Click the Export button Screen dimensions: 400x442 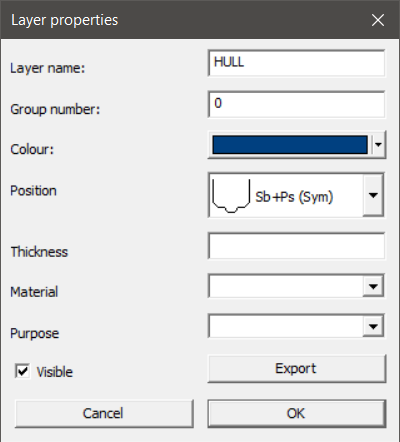pyautogui.click(x=297, y=369)
